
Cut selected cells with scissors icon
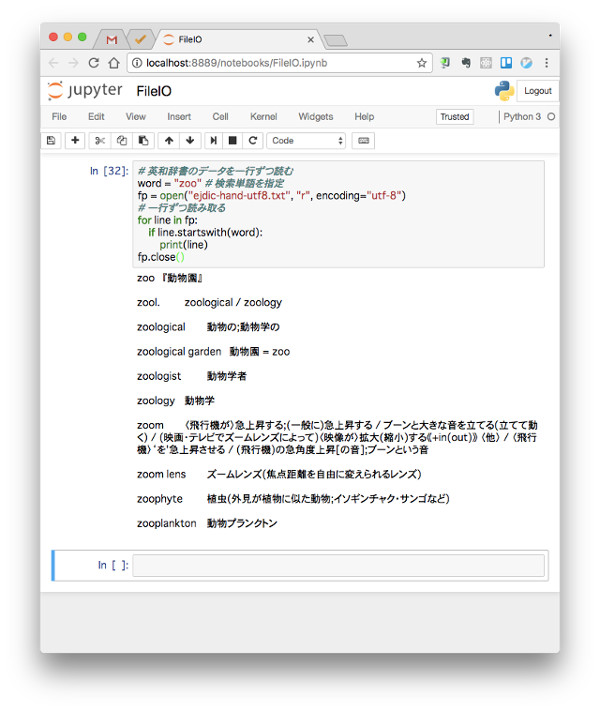coord(100,141)
